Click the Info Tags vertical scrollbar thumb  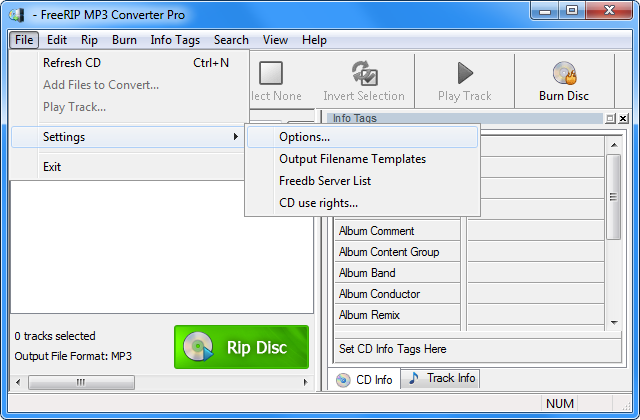click(x=613, y=197)
